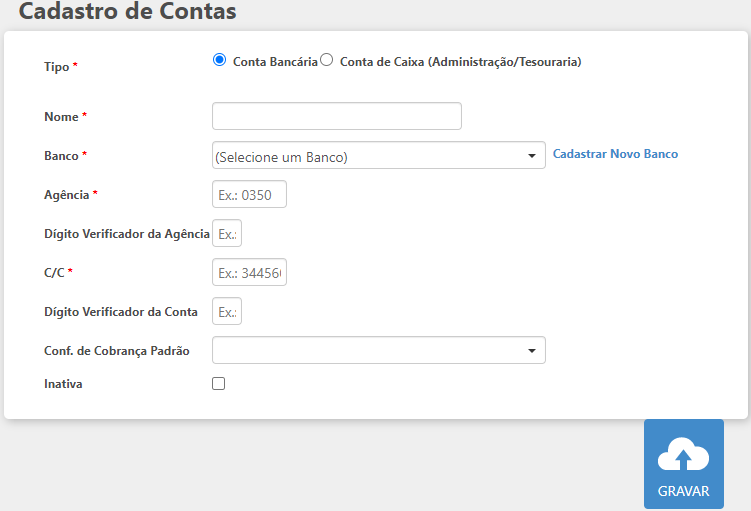Screen dimensions: 751x511
Task: Click the Nome field label
Action: click(61, 117)
